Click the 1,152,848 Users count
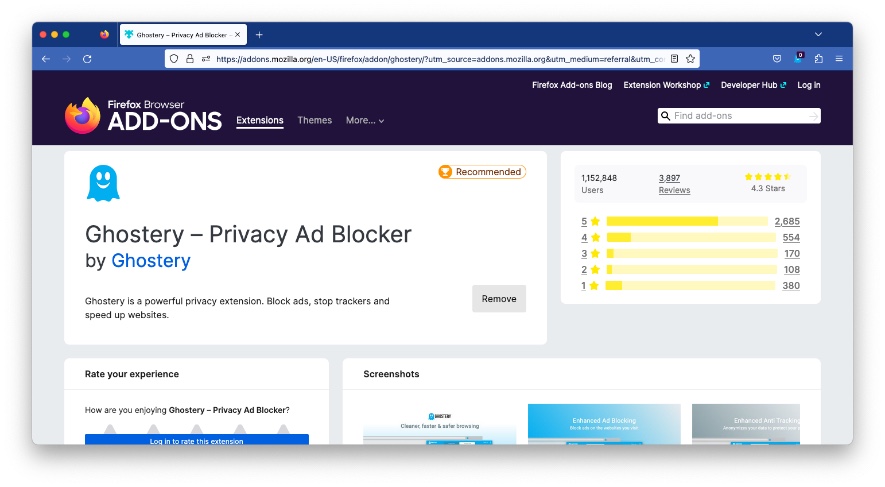885x487 pixels. (x=599, y=178)
